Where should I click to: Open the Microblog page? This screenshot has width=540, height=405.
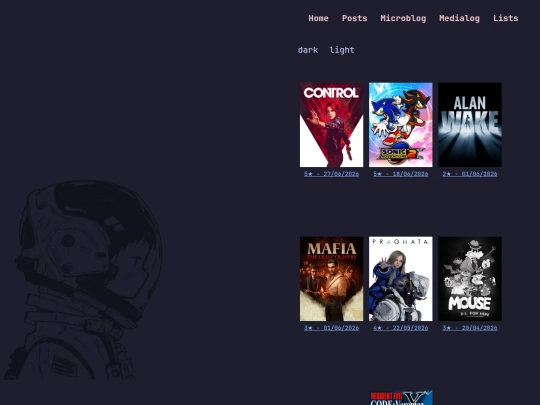tap(403, 18)
